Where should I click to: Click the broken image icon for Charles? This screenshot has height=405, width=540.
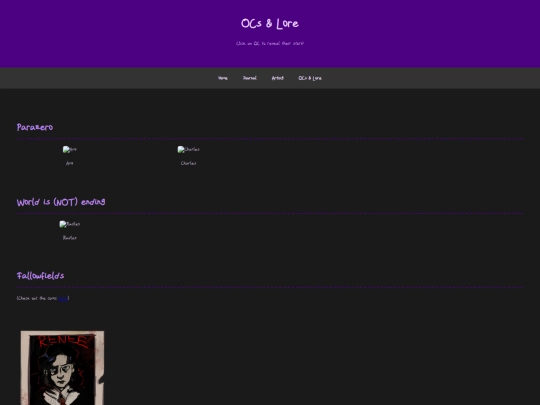[188, 149]
